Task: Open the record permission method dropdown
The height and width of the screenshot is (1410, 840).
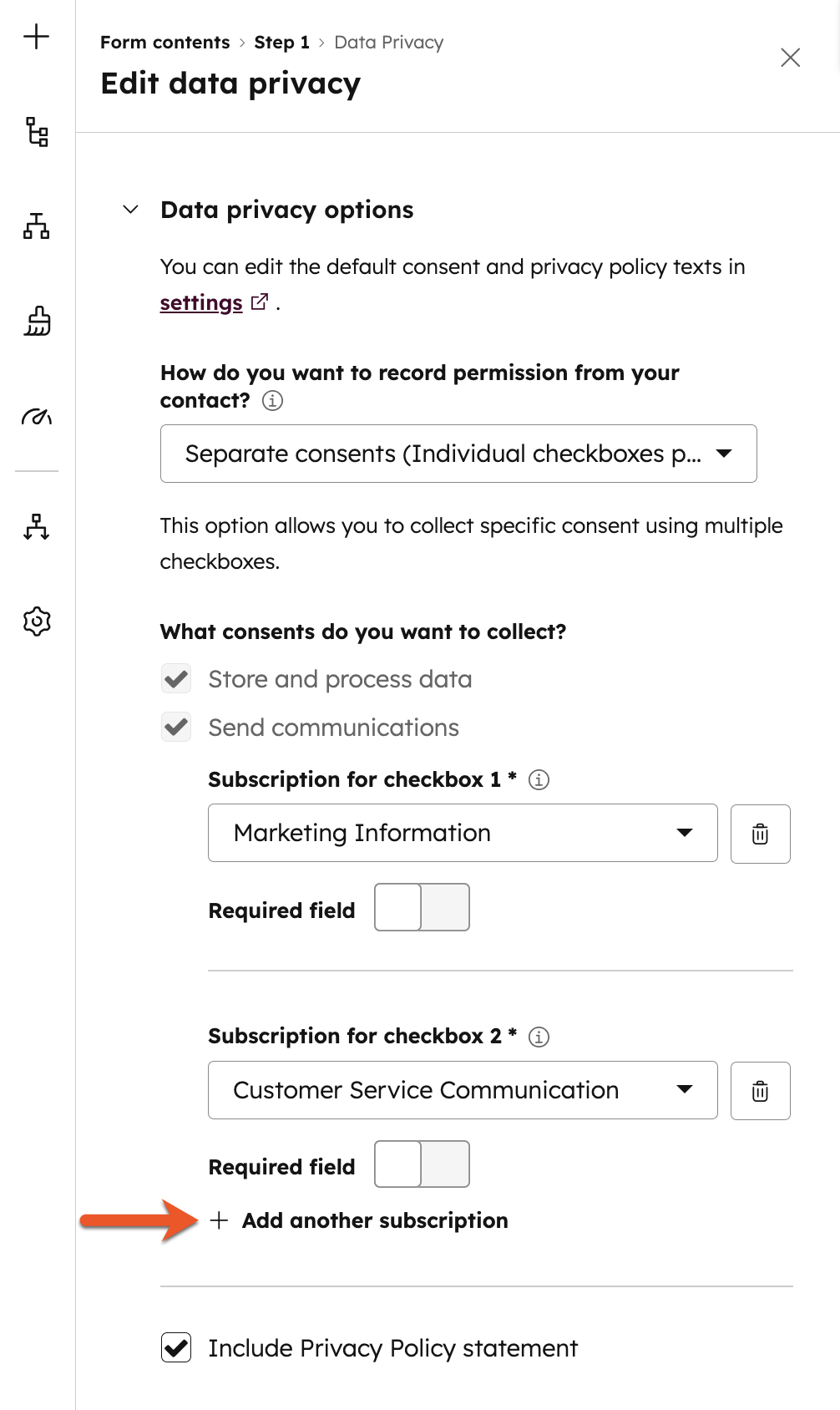Action: click(x=458, y=454)
